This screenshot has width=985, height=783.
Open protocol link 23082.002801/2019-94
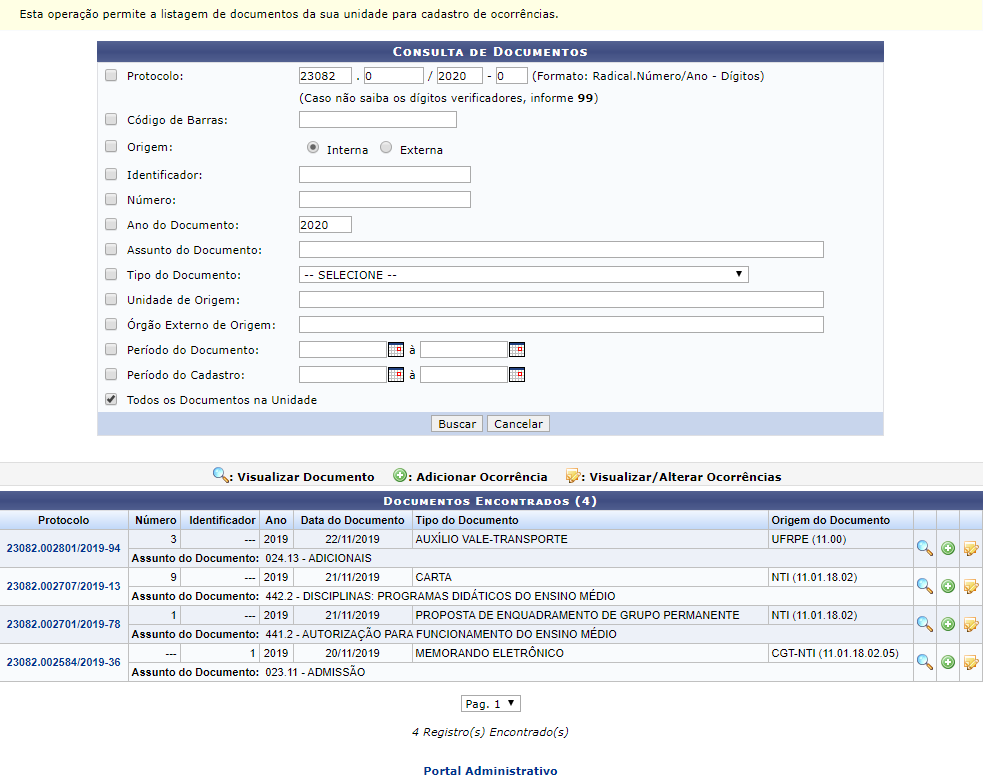click(63, 548)
